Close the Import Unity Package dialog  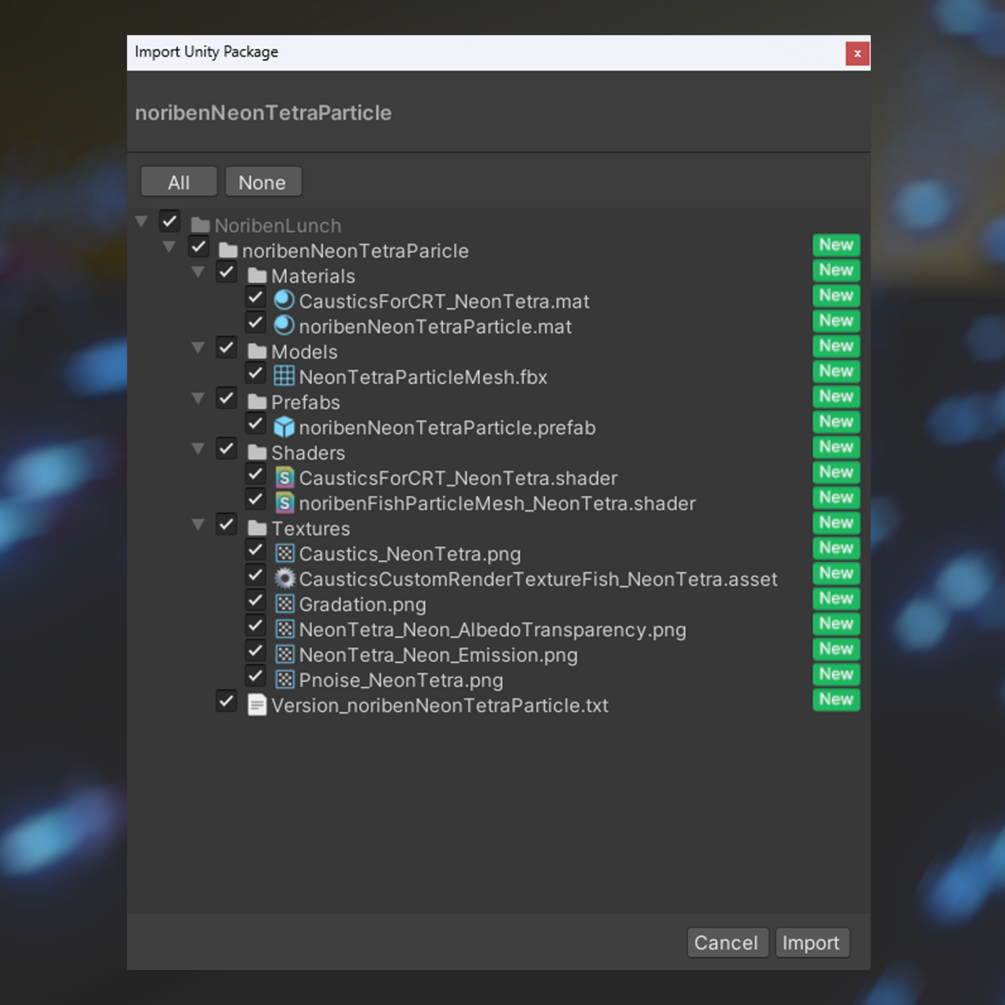pyautogui.click(x=858, y=54)
